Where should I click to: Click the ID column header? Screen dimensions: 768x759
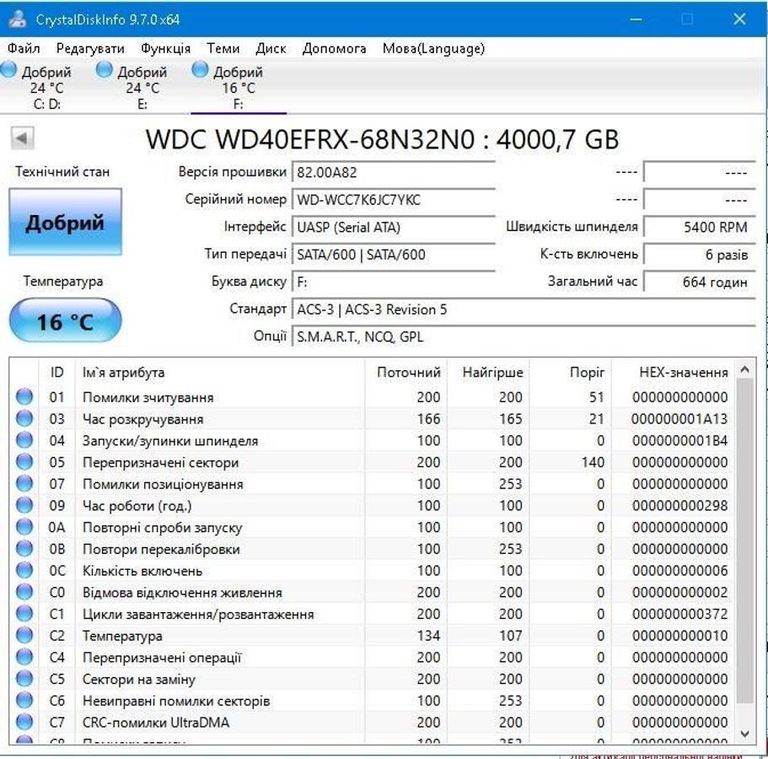[x=57, y=372]
